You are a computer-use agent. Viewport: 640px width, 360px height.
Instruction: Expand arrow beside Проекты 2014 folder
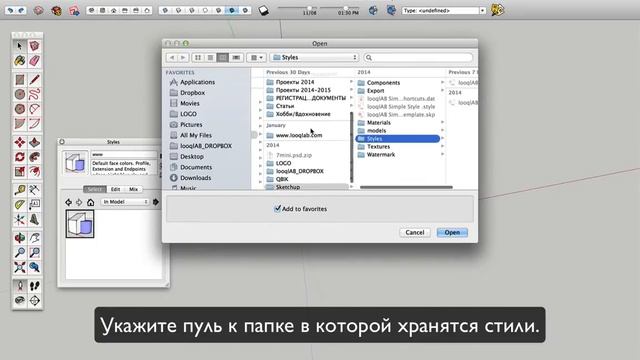point(351,82)
